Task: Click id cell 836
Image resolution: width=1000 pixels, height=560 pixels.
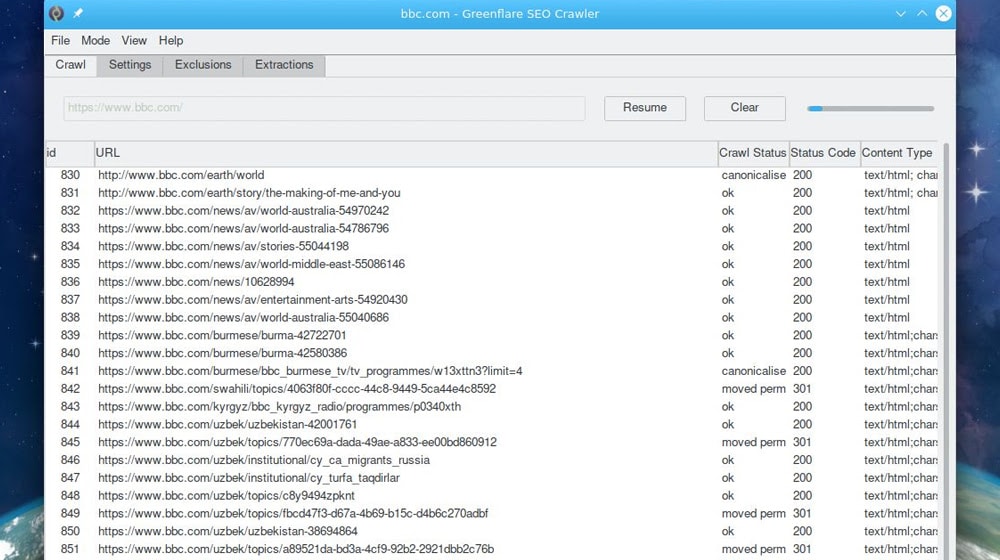Action: tap(70, 283)
